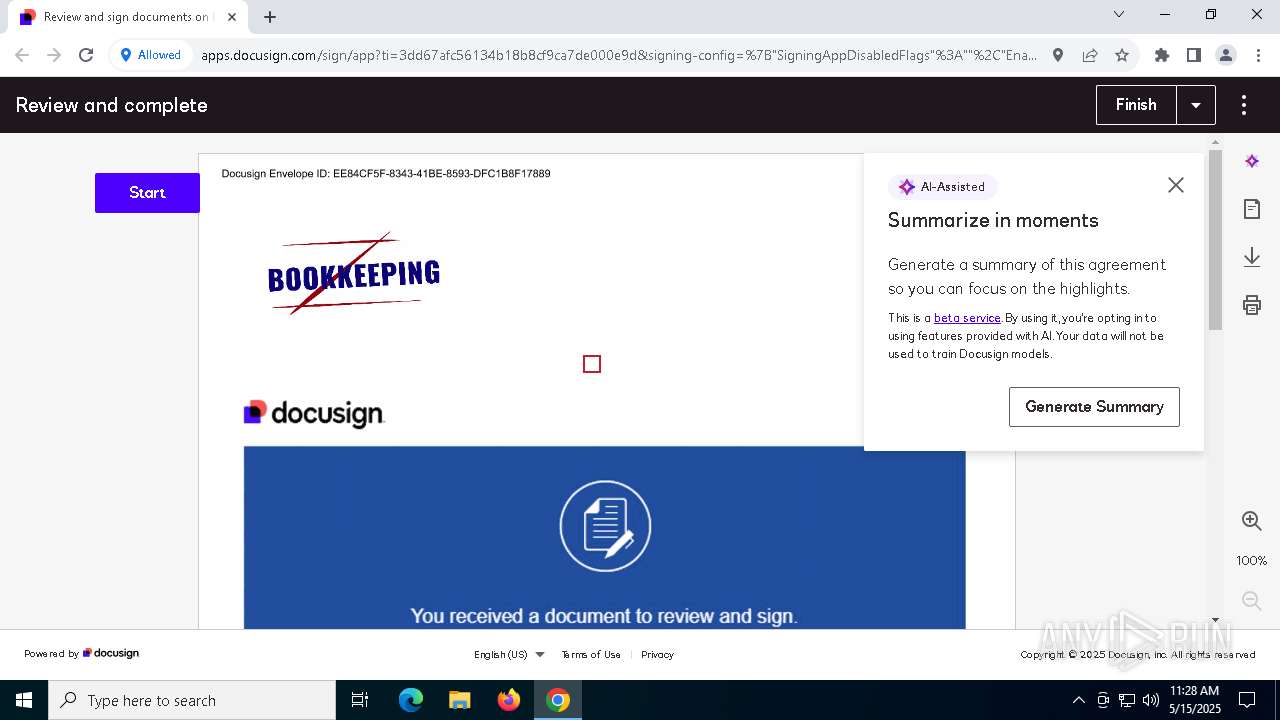Click the browser back arrow
This screenshot has width=1280, height=720.
[x=22, y=55]
